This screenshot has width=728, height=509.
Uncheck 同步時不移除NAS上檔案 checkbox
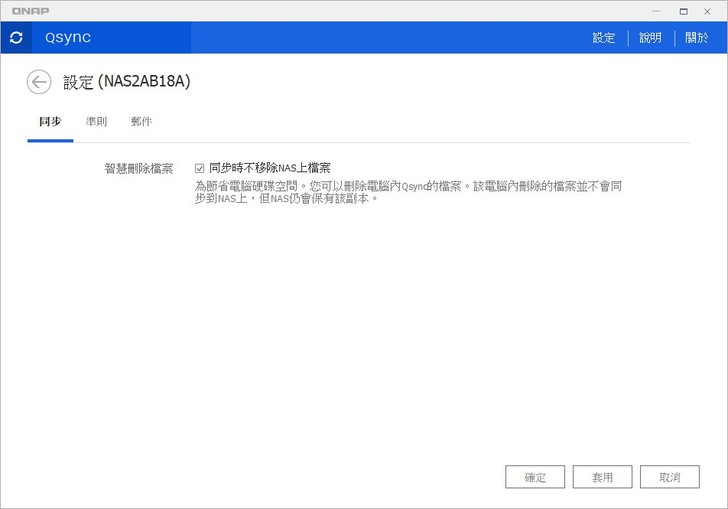coord(200,168)
